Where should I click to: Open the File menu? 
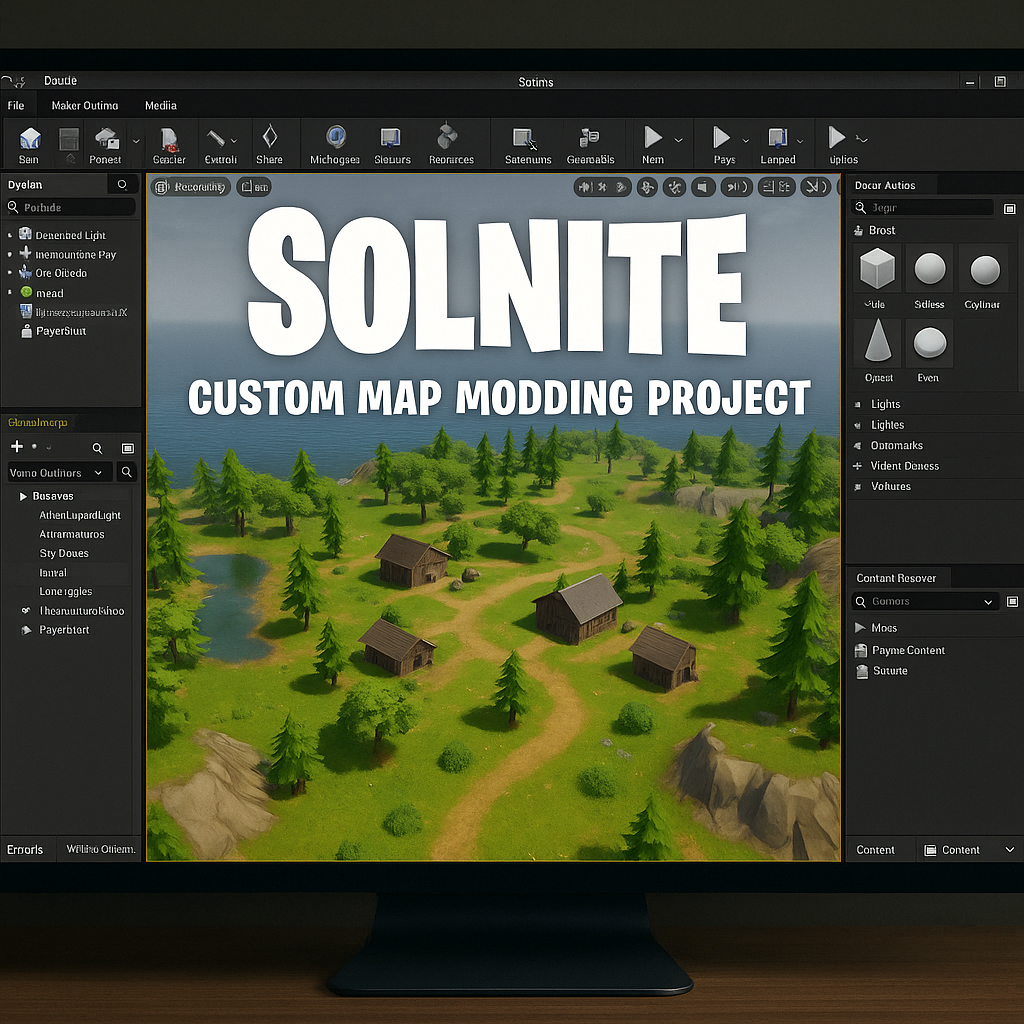coord(16,104)
